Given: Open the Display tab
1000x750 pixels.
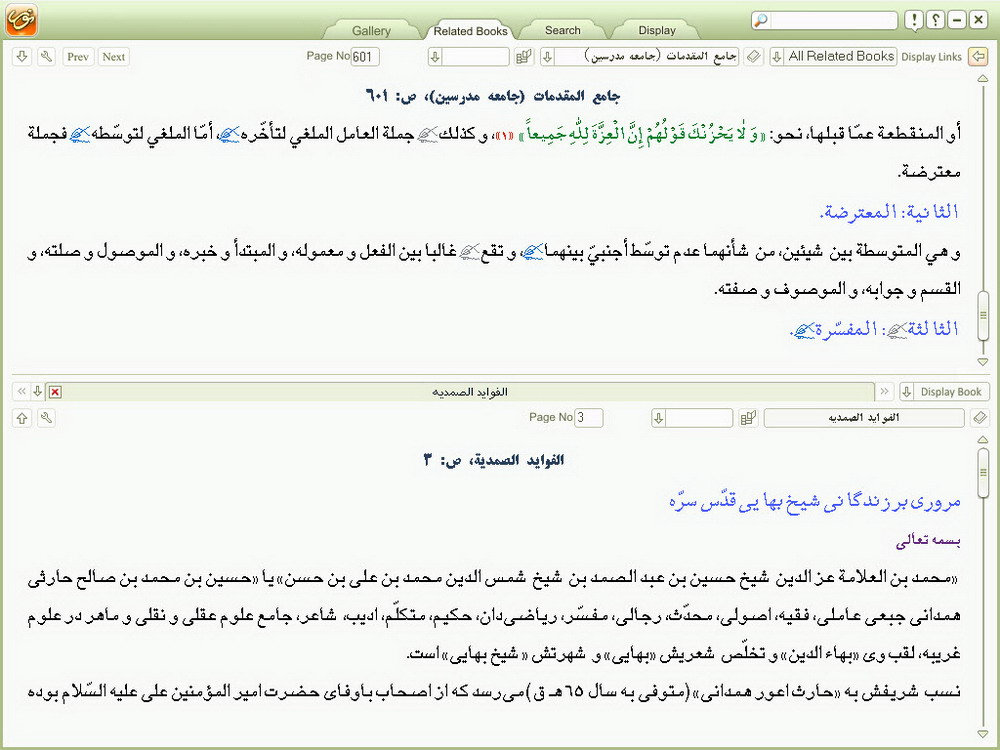Looking at the screenshot, I should (x=657, y=30).
